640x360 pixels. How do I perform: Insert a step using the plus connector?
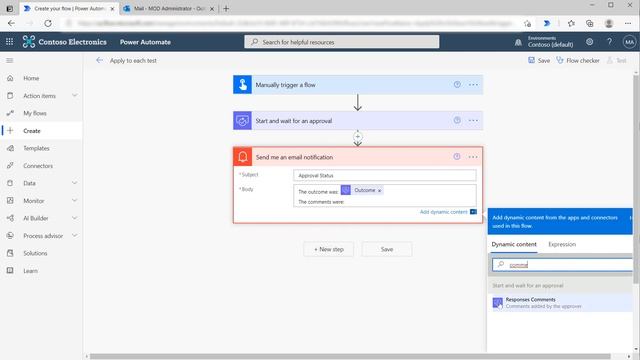pyautogui.click(x=358, y=136)
